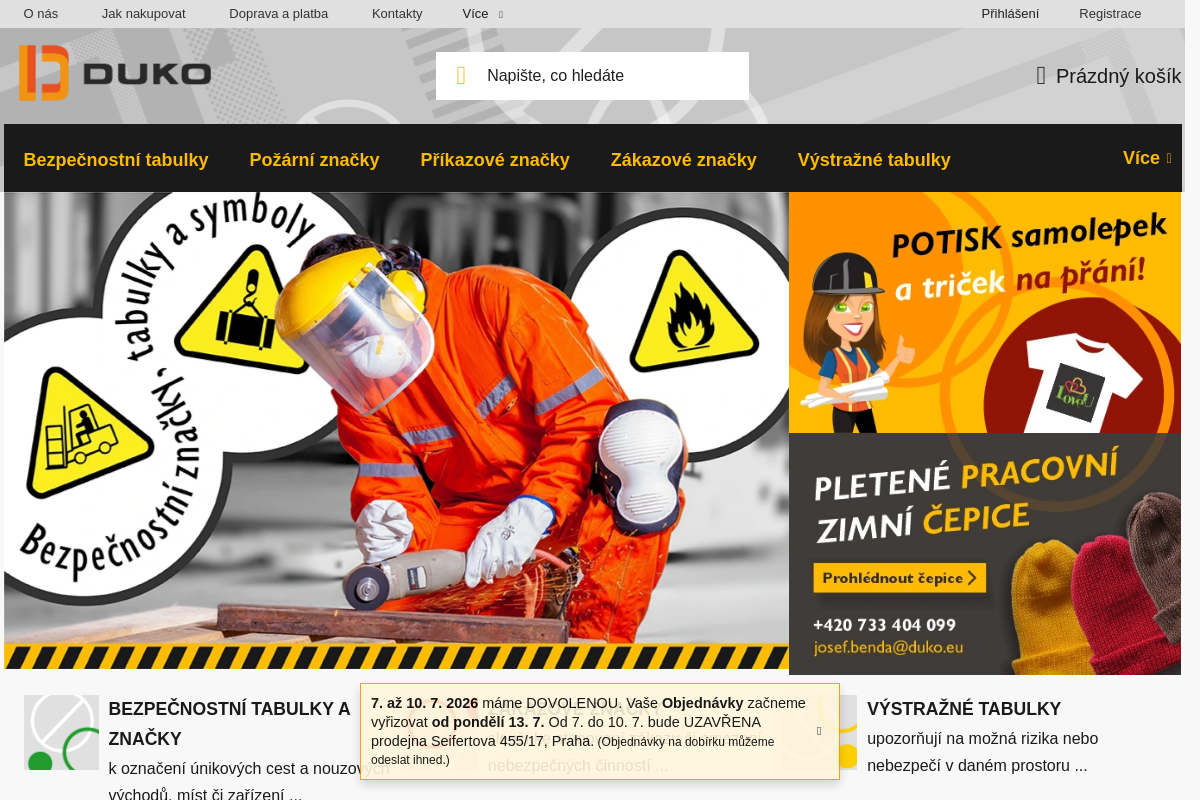Select Bezpečnostní tabulky category

pyautogui.click(x=116, y=160)
